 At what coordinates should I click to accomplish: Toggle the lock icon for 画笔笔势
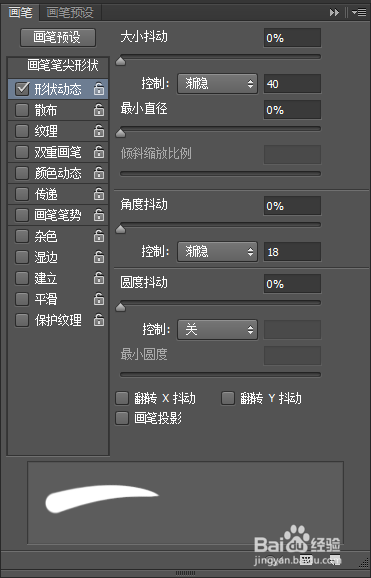[x=99, y=215]
